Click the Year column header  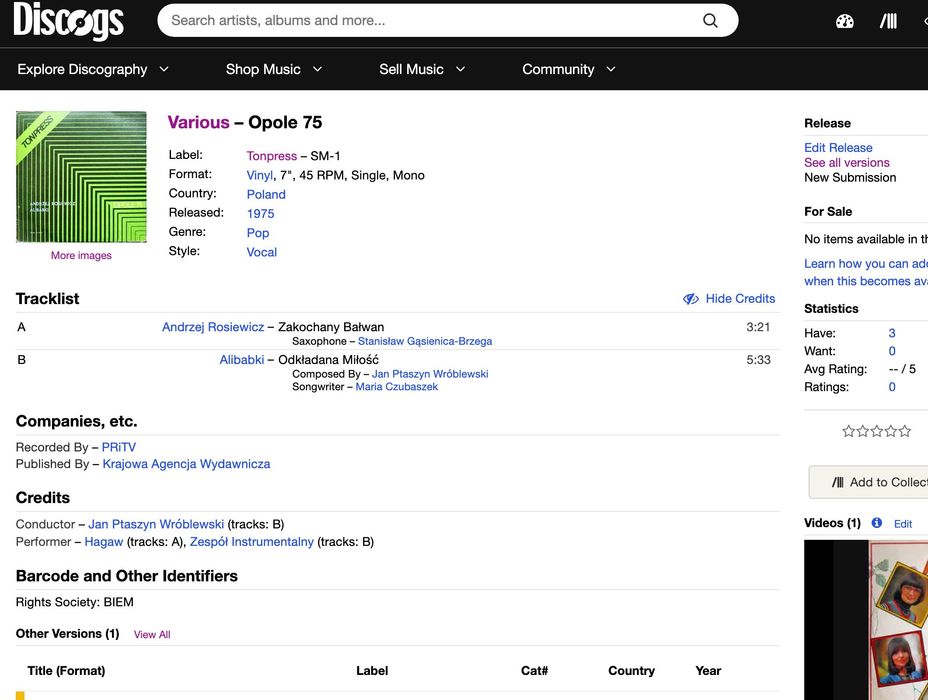(708, 671)
